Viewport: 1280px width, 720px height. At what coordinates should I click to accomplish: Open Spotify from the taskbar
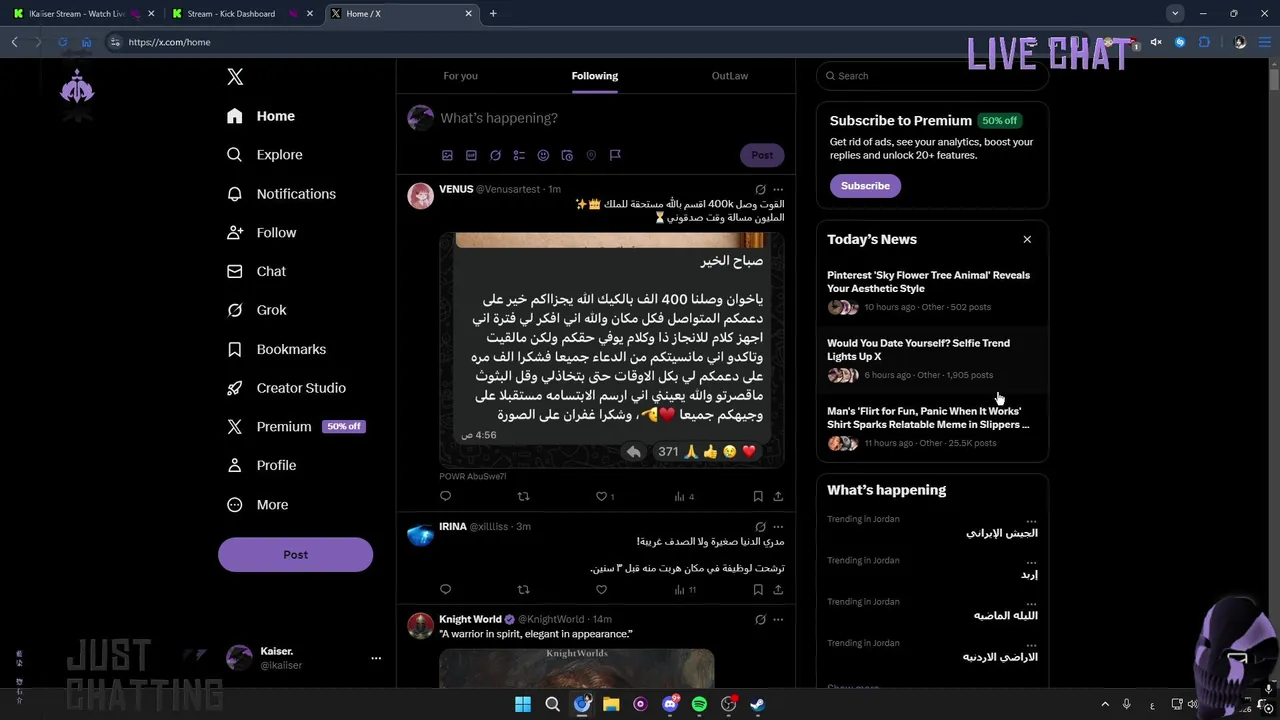699,704
